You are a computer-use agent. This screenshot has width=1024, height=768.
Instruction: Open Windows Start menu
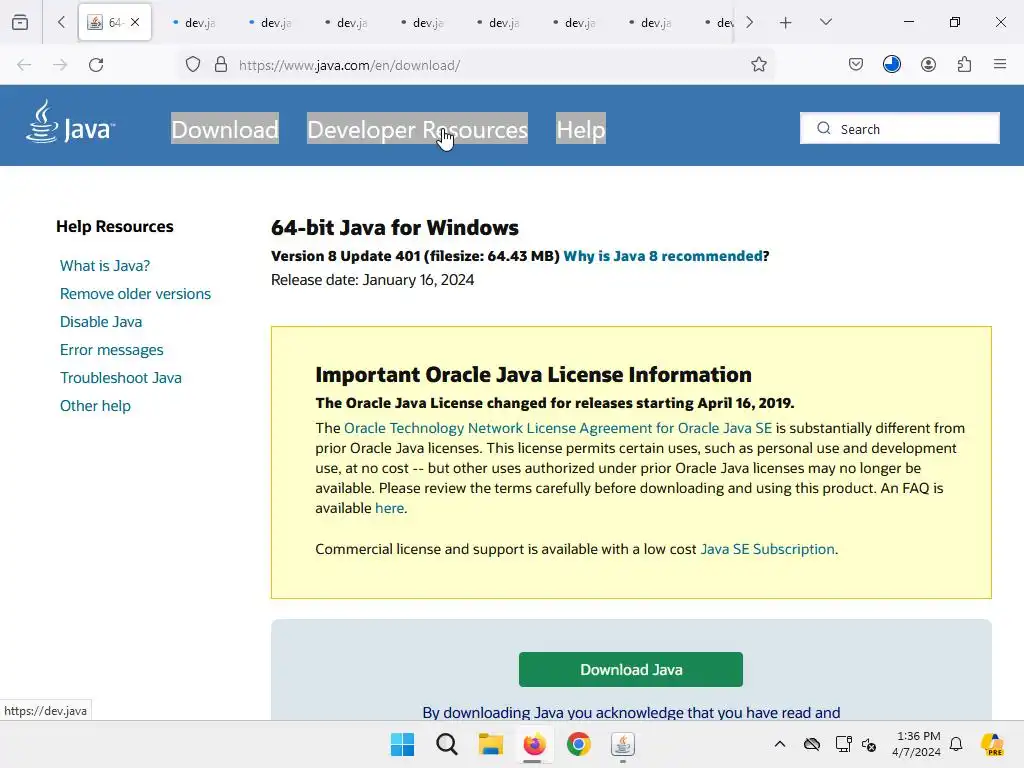402,744
